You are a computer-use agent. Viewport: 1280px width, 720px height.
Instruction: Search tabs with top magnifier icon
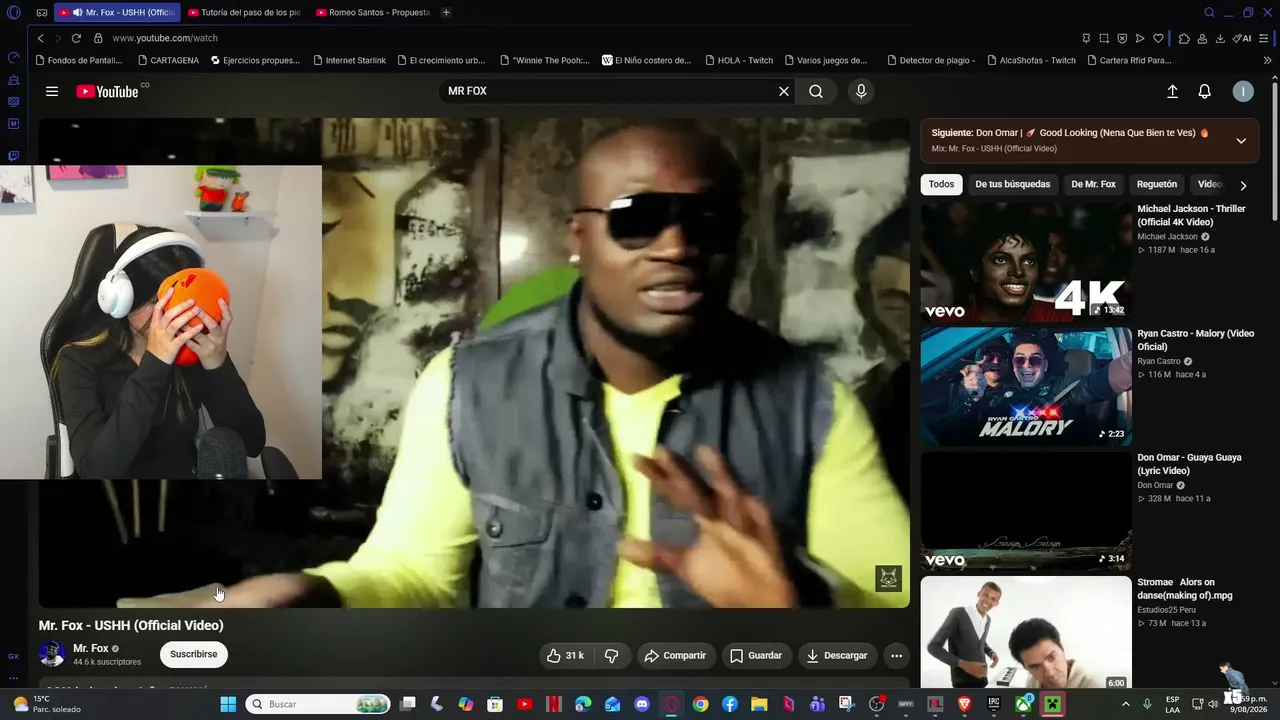point(1209,12)
